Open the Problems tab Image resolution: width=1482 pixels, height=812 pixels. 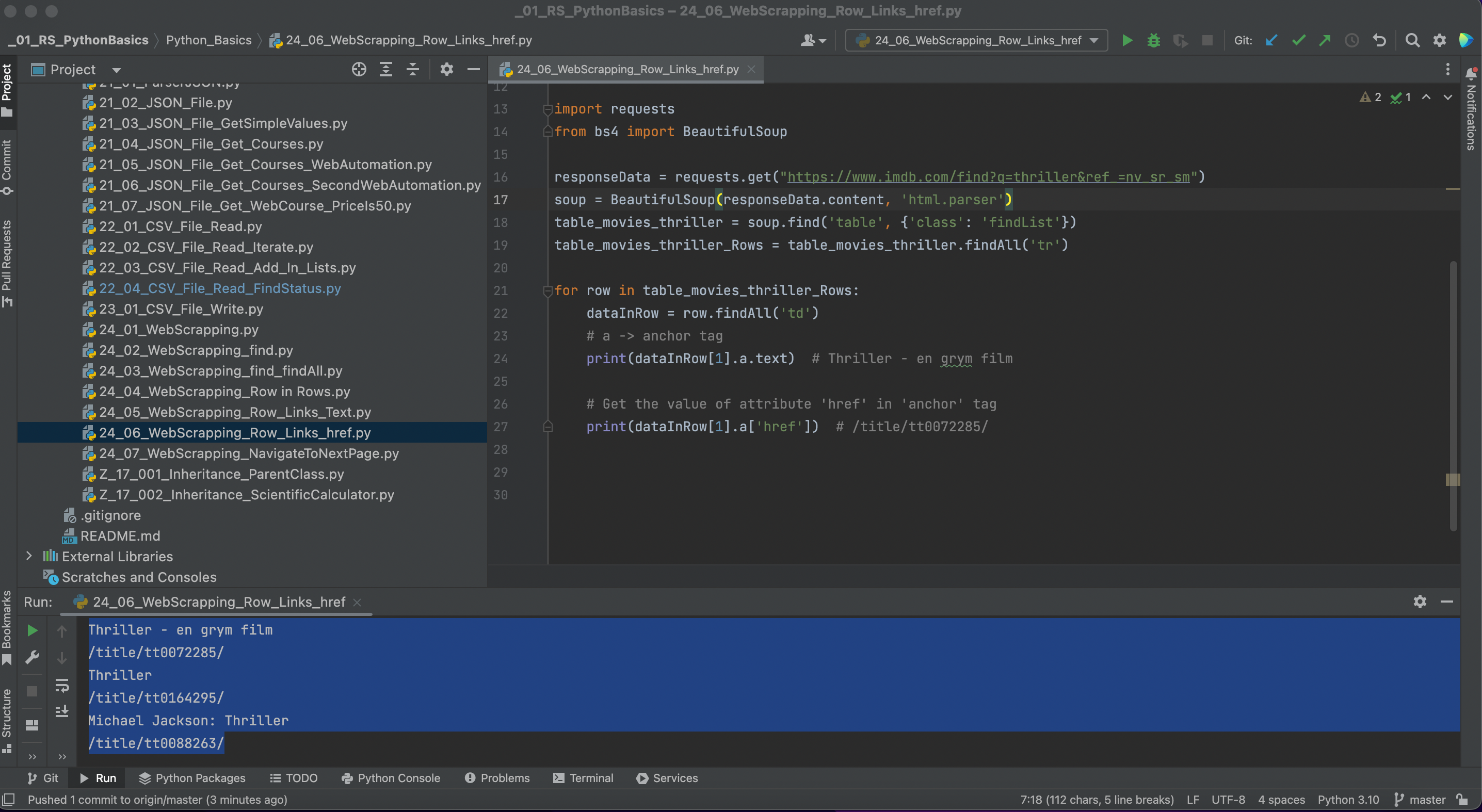point(497,778)
